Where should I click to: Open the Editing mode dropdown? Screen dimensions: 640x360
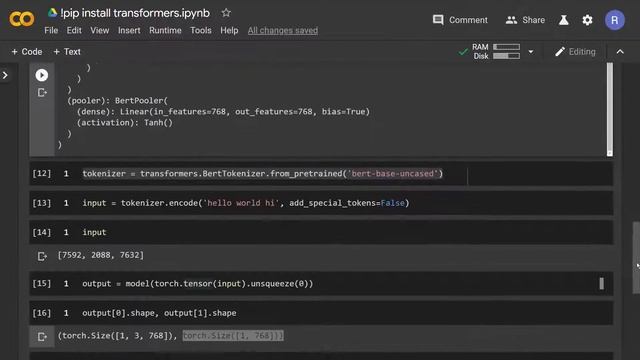pos(576,52)
